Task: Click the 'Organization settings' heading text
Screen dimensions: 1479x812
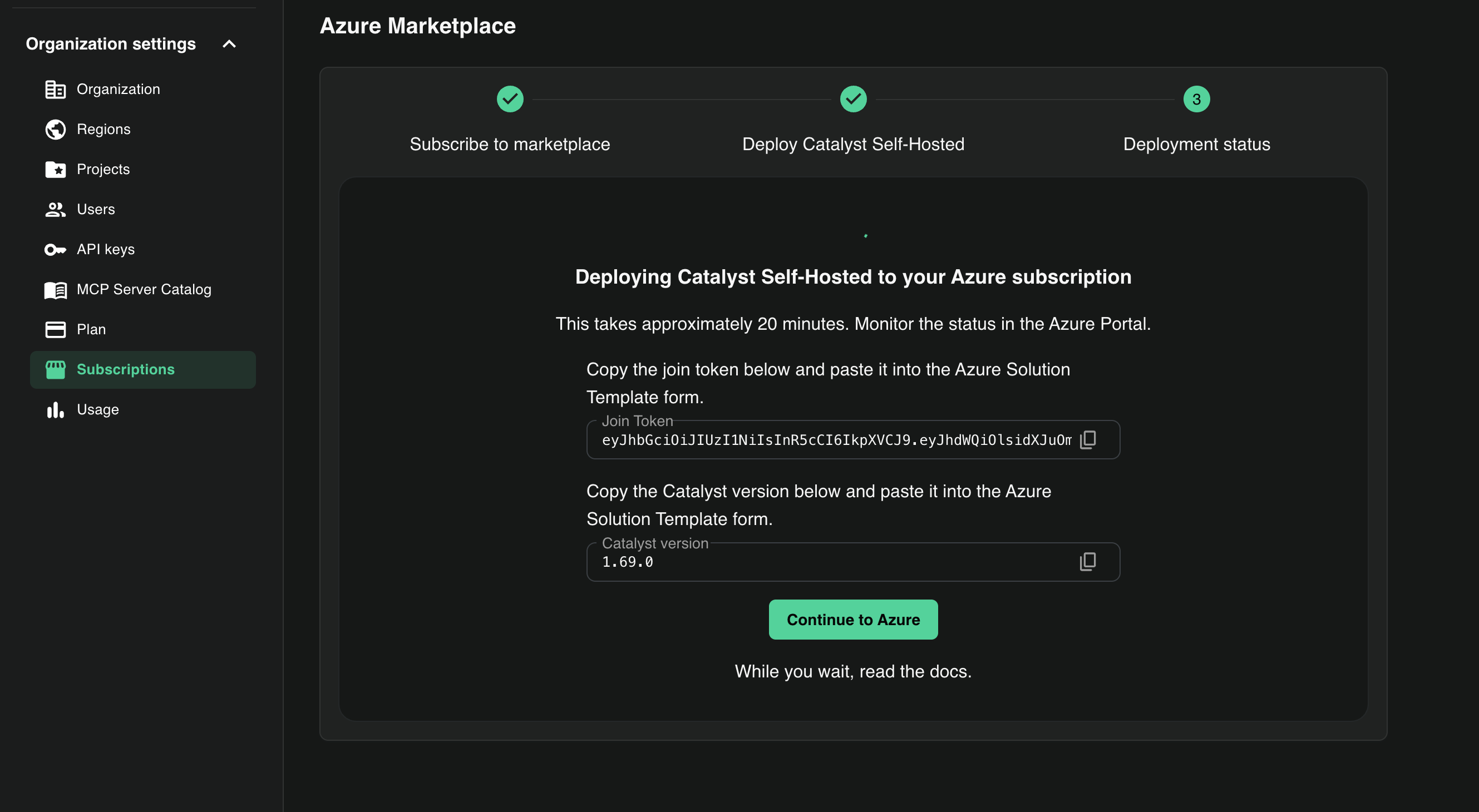Action: (111, 44)
